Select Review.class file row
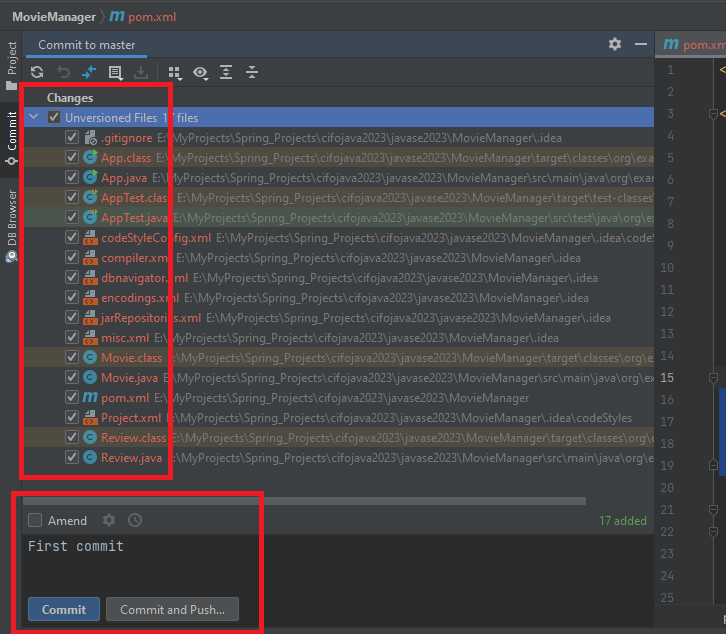 [339, 437]
